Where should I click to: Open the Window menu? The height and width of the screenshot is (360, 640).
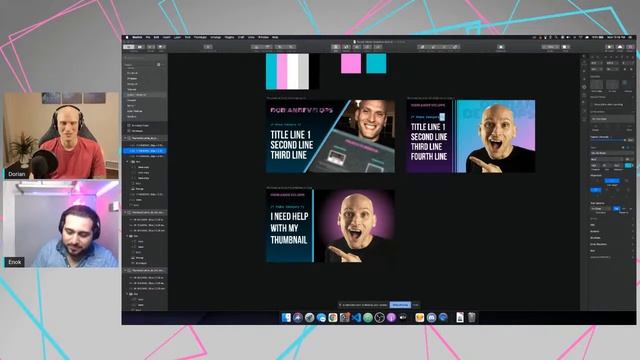263,37
